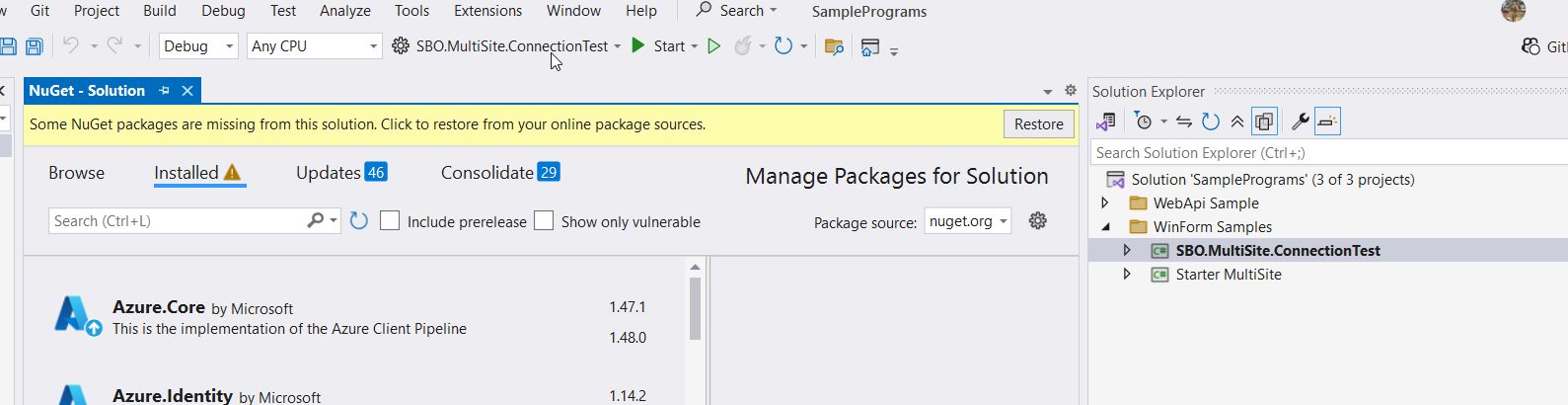Click Pending Changes Filter clock icon
The image size is (1568, 405).
pyautogui.click(x=1143, y=121)
